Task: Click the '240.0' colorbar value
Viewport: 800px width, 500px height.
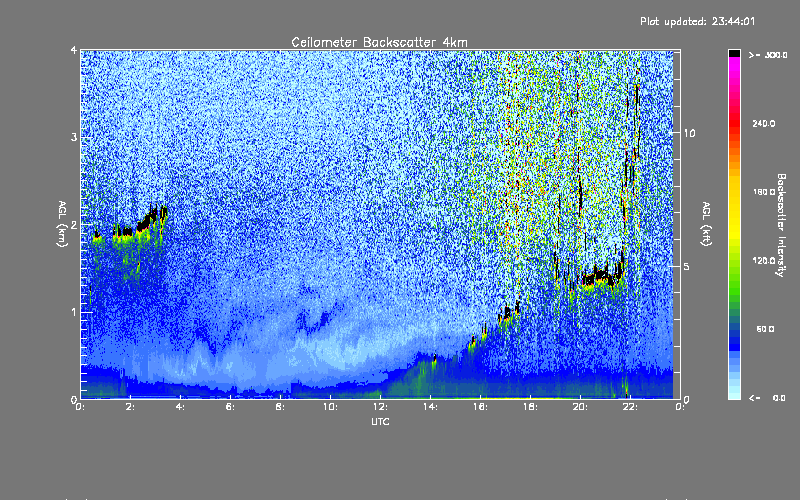Action: click(x=764, y=124)
